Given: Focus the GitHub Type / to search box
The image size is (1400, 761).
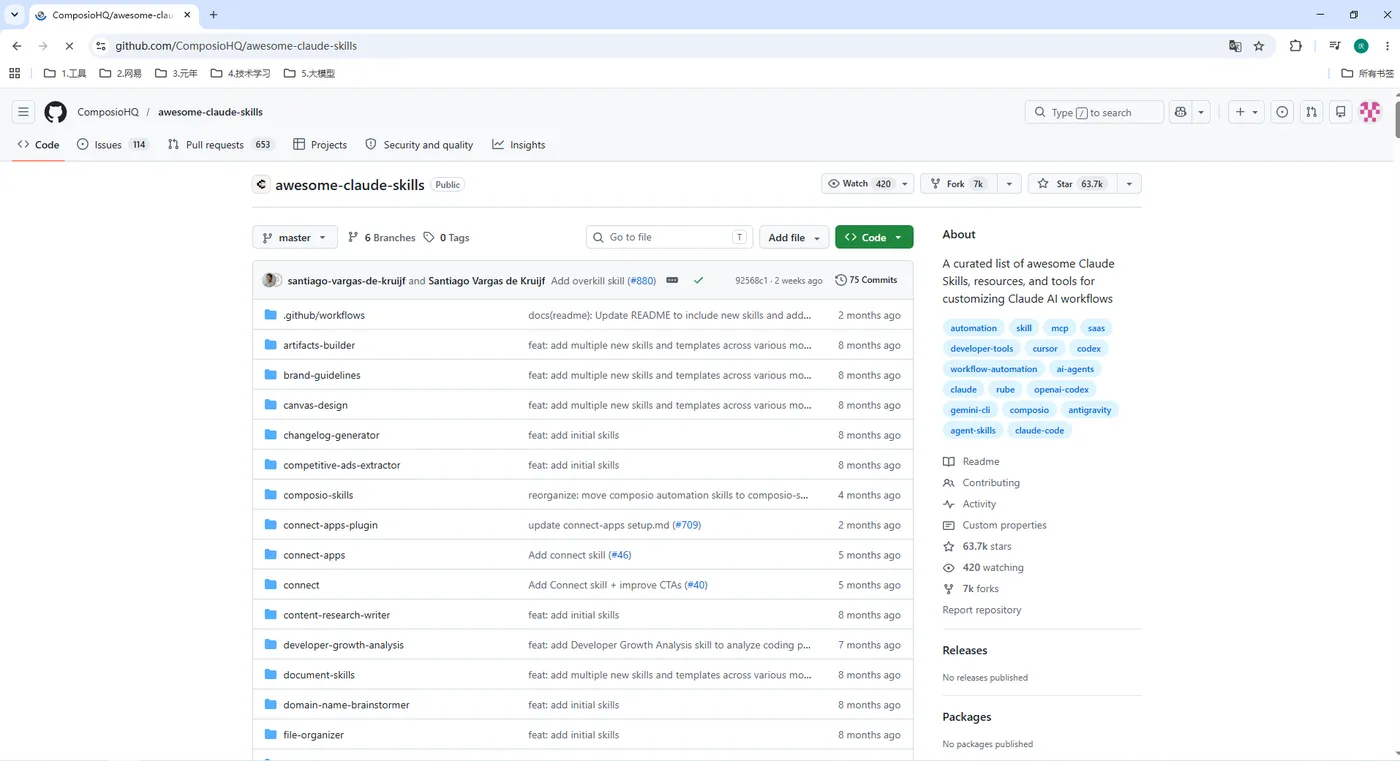Looking at the screenshot, I should [1095, 112].
